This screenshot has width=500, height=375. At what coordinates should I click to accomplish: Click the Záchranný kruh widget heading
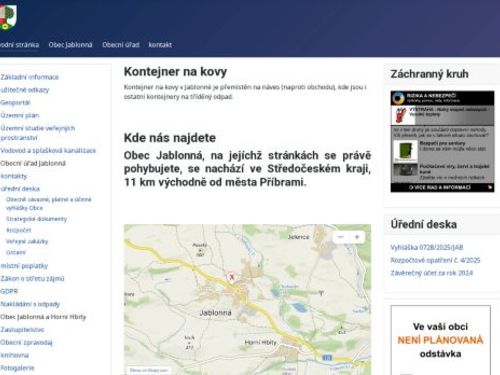pos(429,74)
